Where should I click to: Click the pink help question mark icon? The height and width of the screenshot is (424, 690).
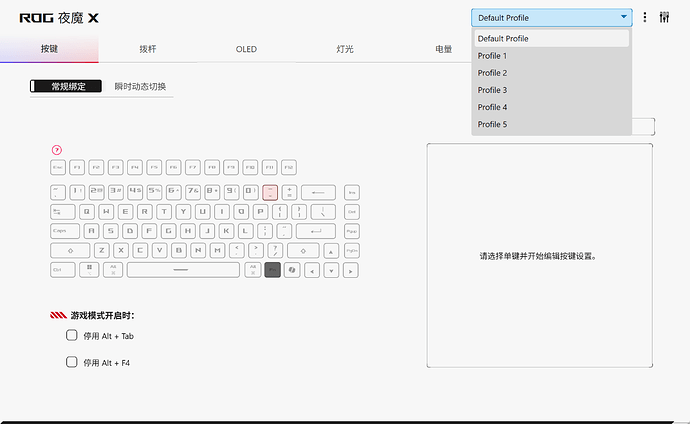click(57, 150)
